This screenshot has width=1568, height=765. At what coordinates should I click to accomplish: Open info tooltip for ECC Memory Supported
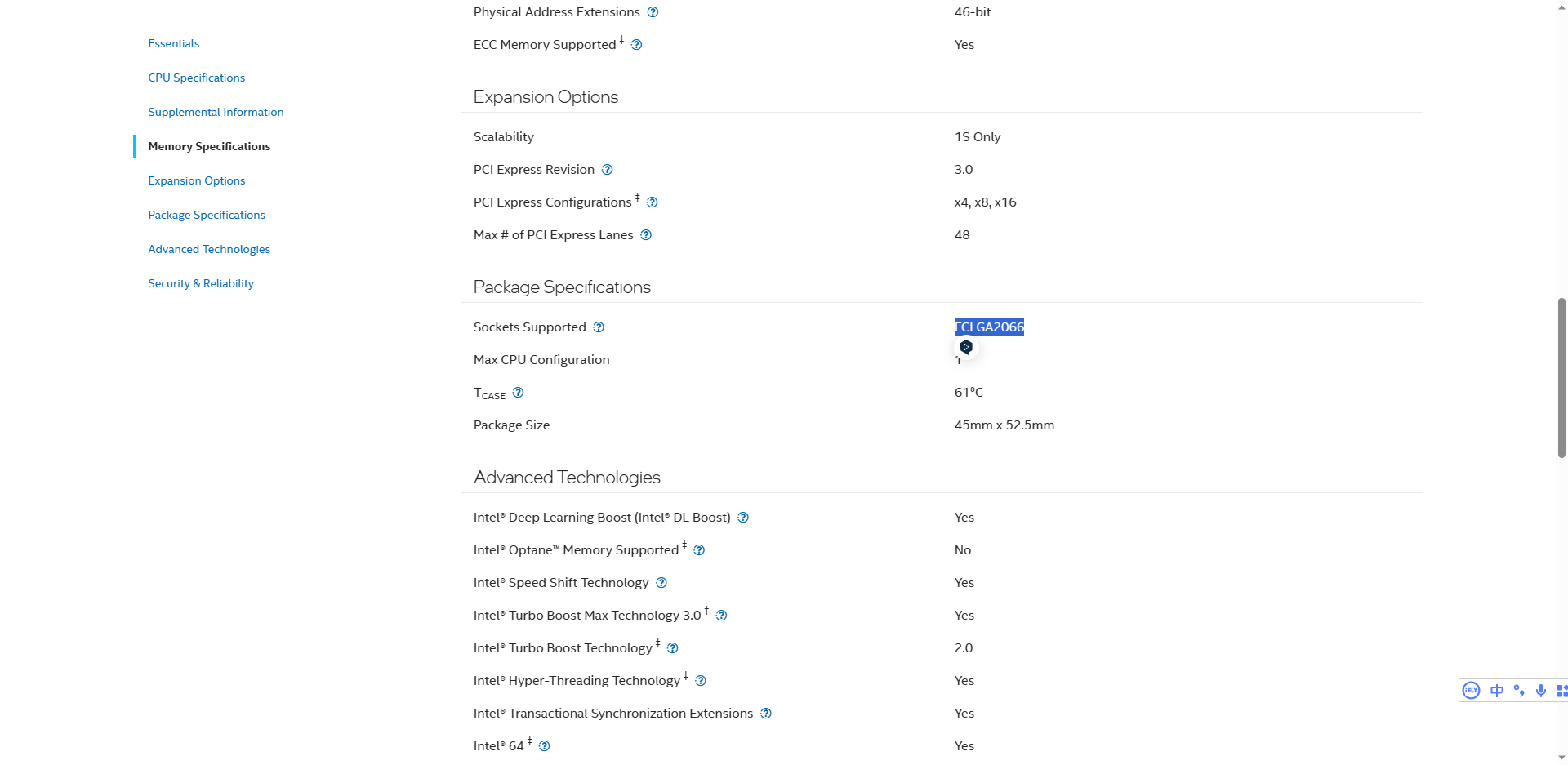(x=636, y=45)
